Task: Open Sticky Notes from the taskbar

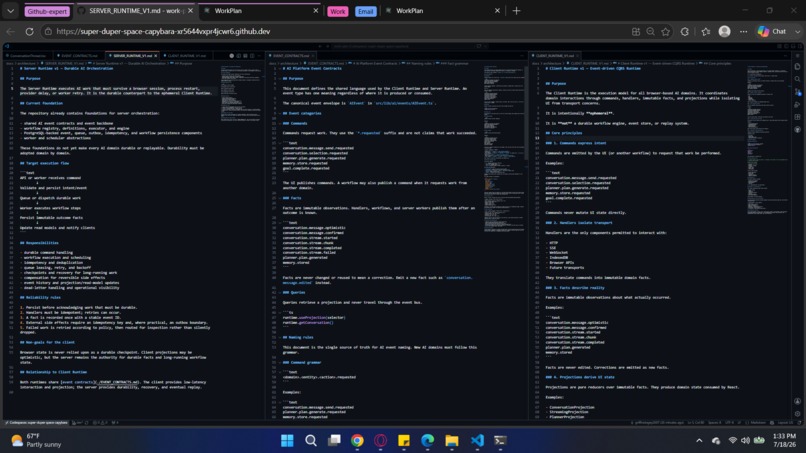Action: coord(404,440)
